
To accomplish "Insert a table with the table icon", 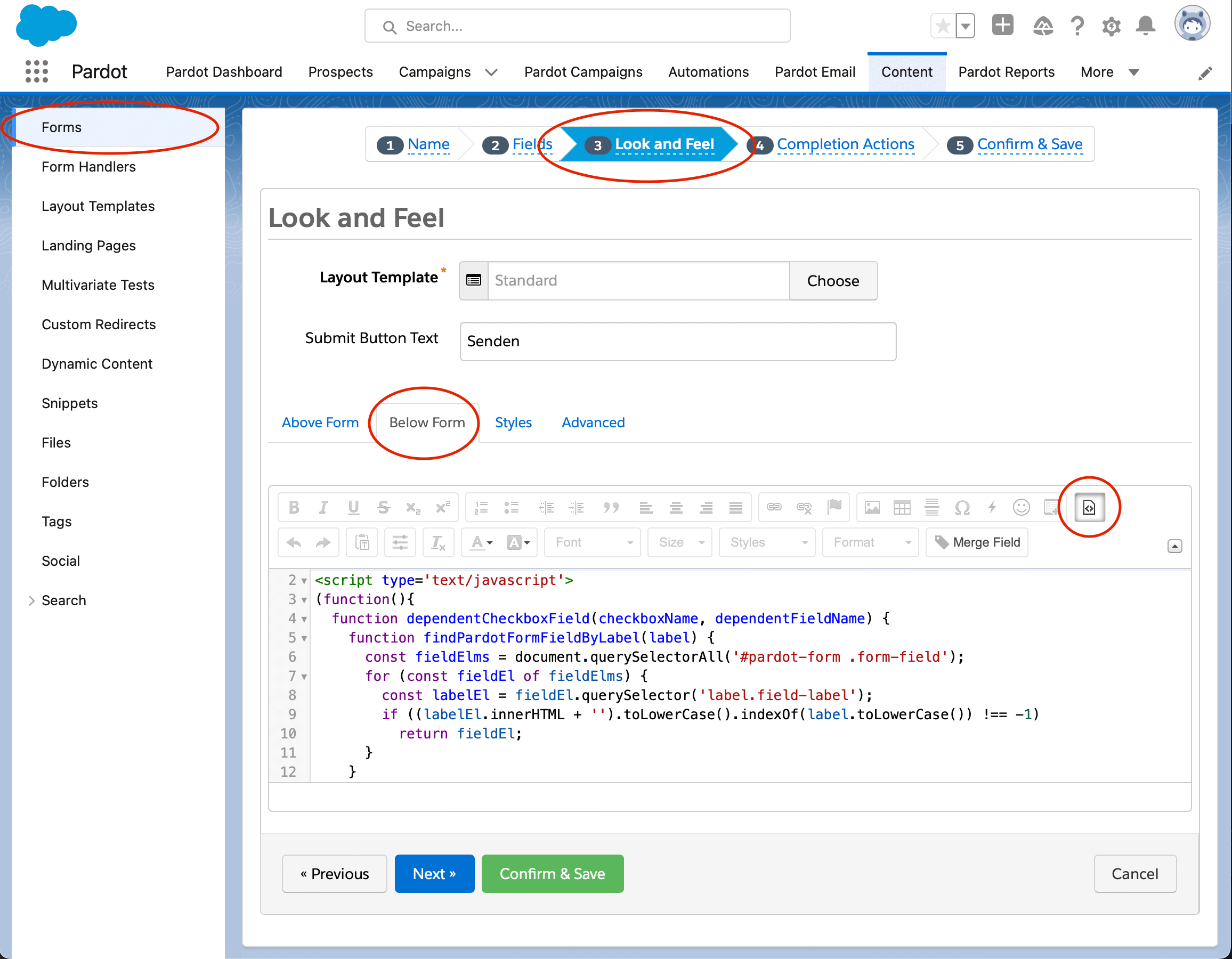I will point(902,507).
